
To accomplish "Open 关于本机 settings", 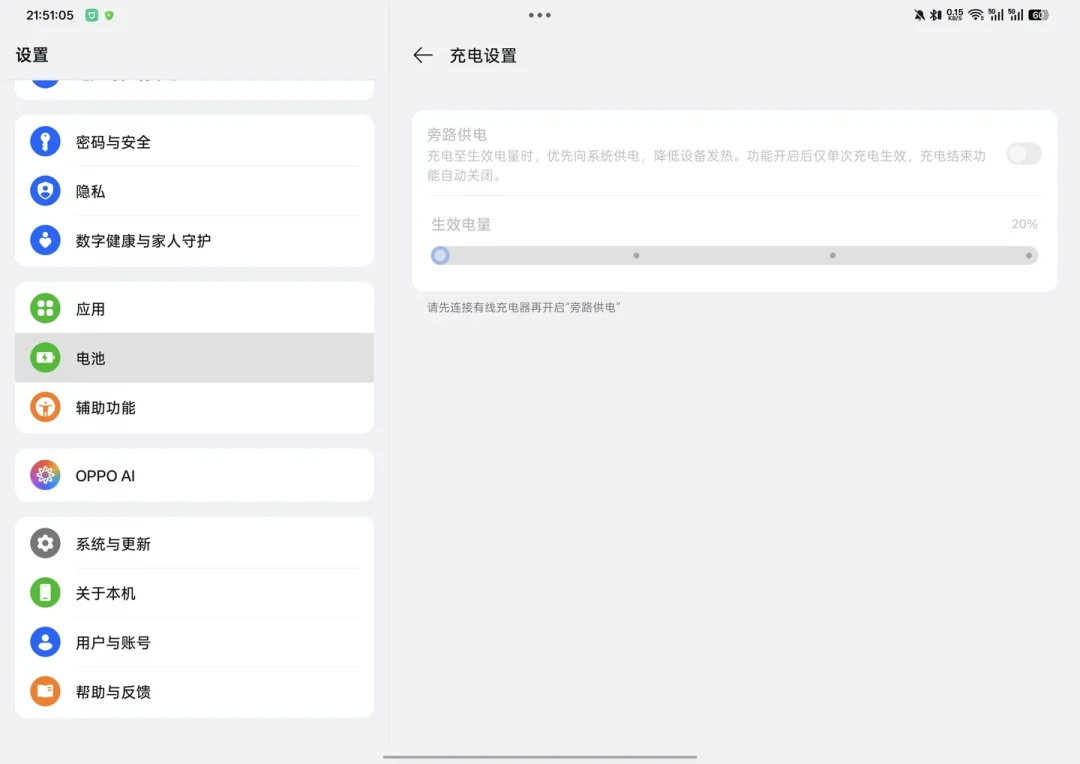I will click(x=194, y=592).
